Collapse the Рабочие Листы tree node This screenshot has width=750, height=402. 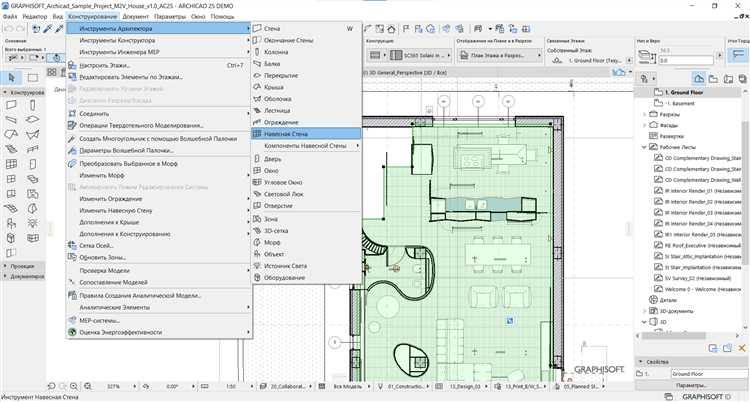(644, 147)
